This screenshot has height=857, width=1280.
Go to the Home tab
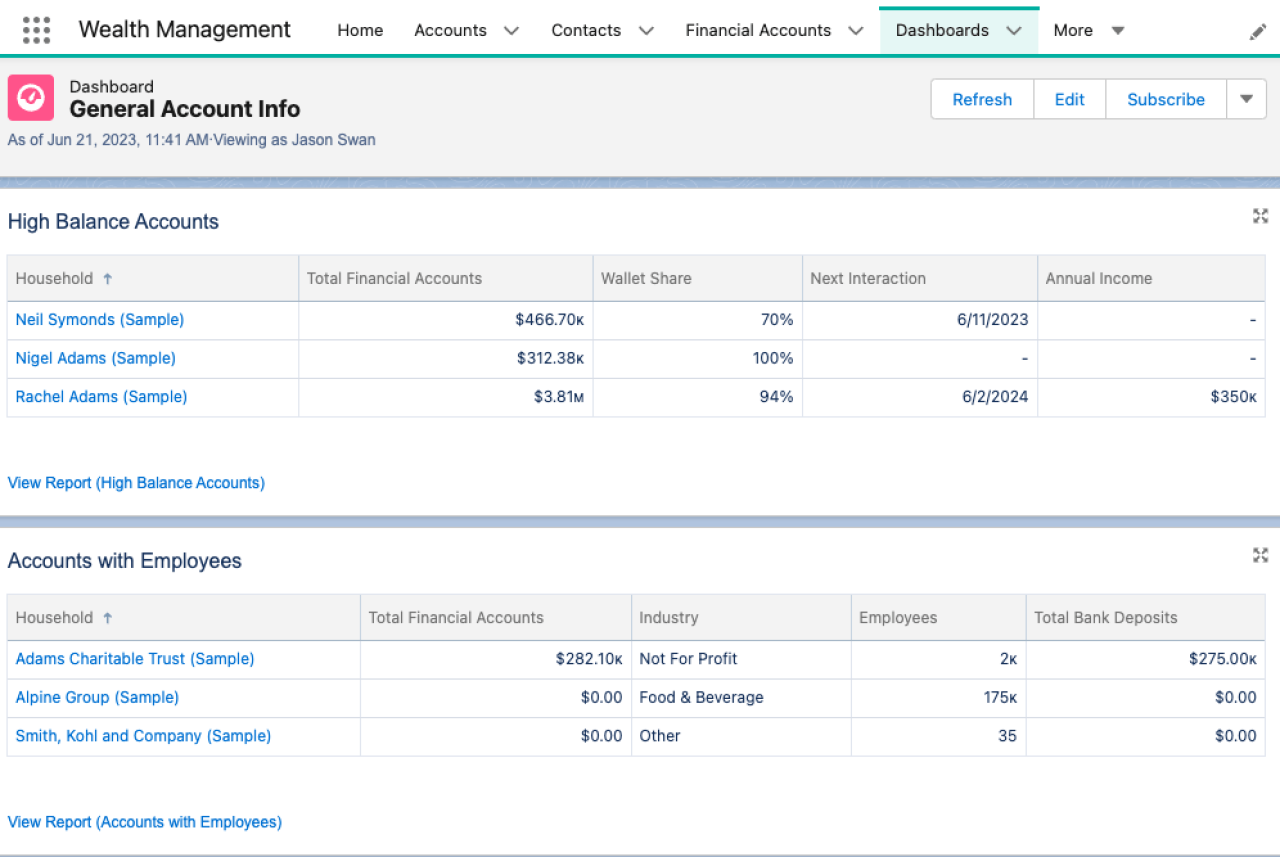(x=360, y=31)
